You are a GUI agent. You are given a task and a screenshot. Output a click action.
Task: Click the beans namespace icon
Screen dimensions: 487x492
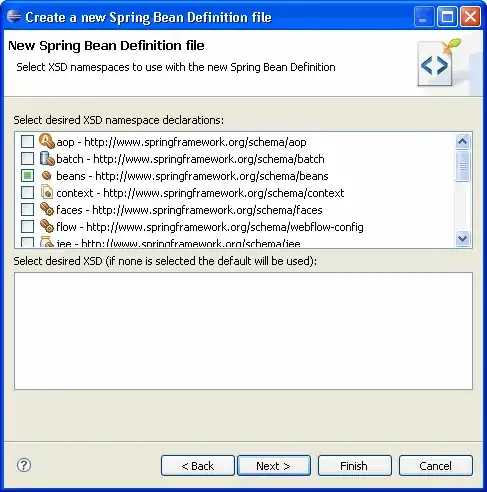47,175
